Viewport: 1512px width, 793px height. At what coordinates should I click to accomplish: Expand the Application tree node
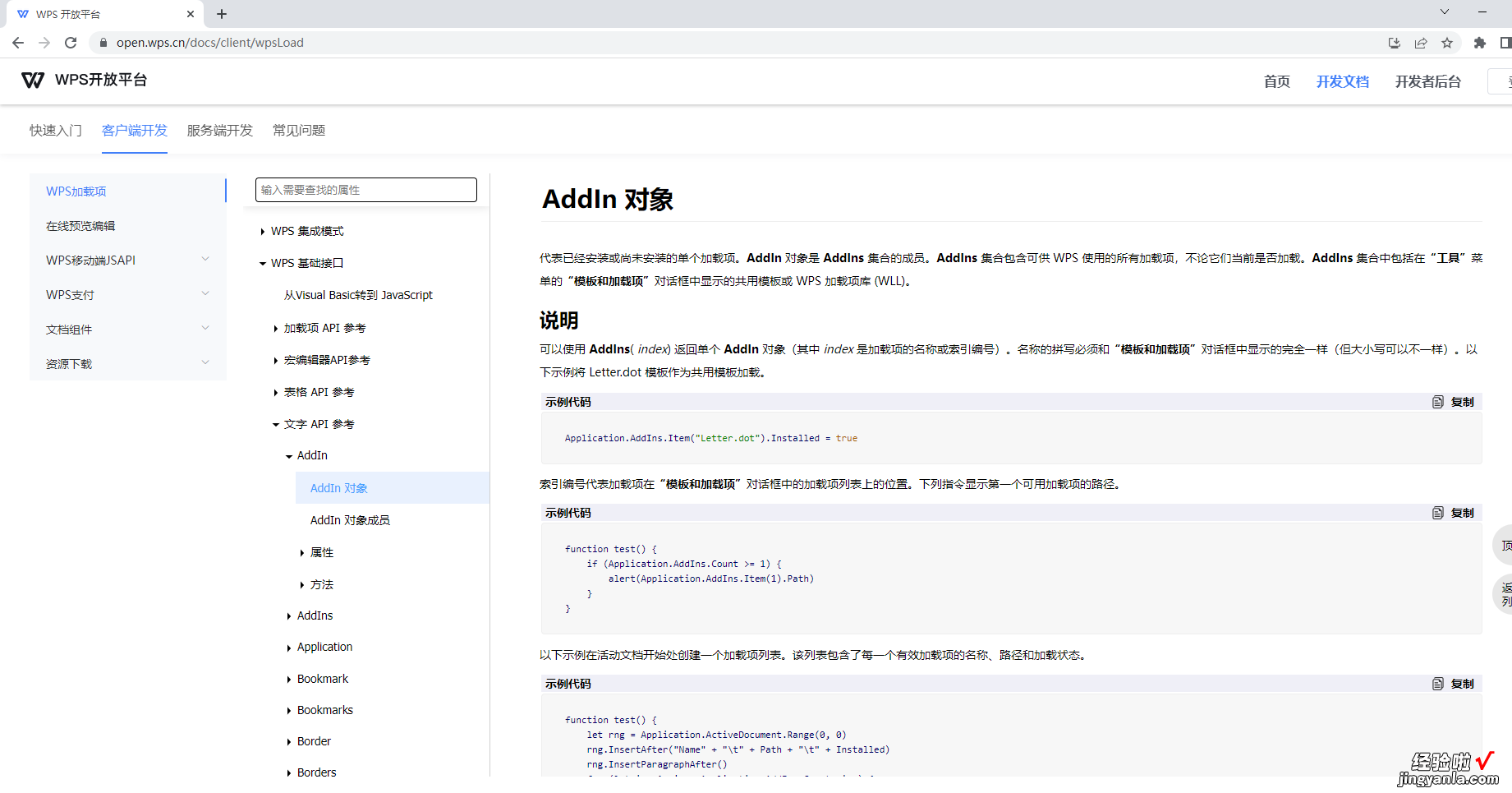289,648
